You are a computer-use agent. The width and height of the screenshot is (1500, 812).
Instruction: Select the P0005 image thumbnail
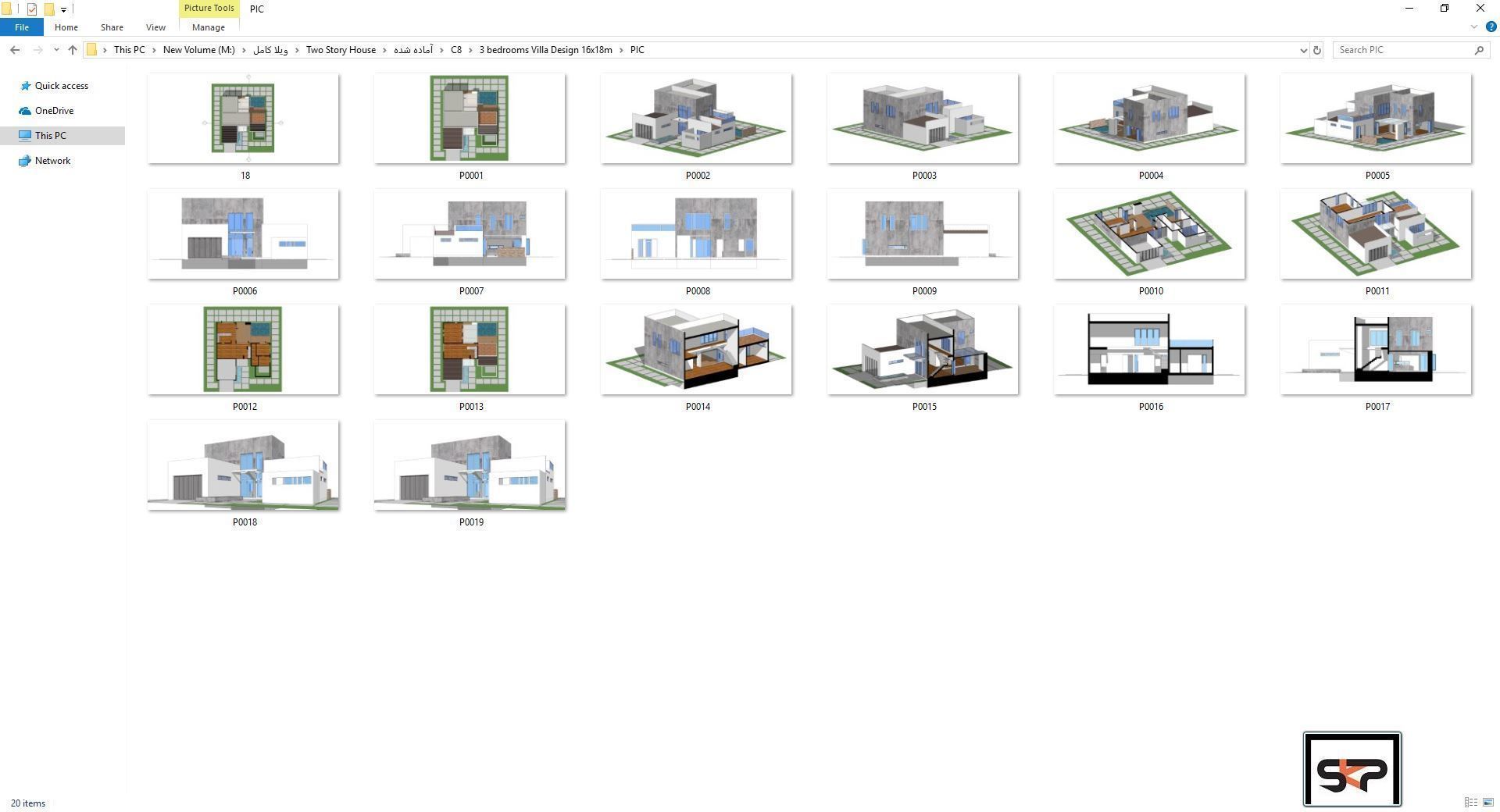(1376, 119)
